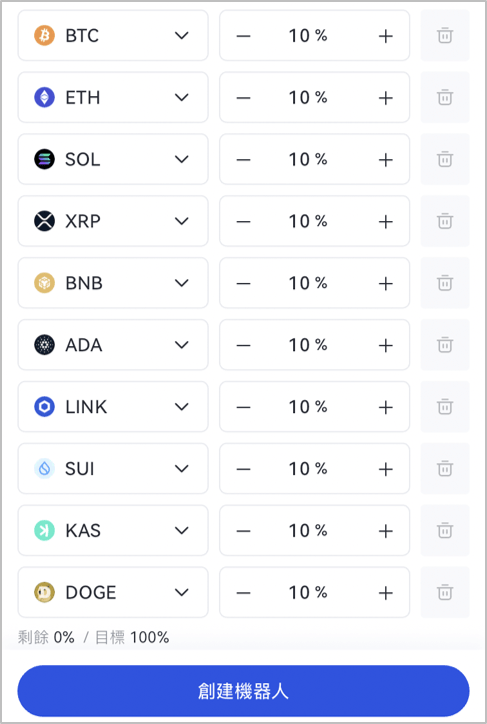The height and width of the screenshot is (724, 487).
Task: Decrease XRP allocation using minus sign
Action: tap(243, 222)
